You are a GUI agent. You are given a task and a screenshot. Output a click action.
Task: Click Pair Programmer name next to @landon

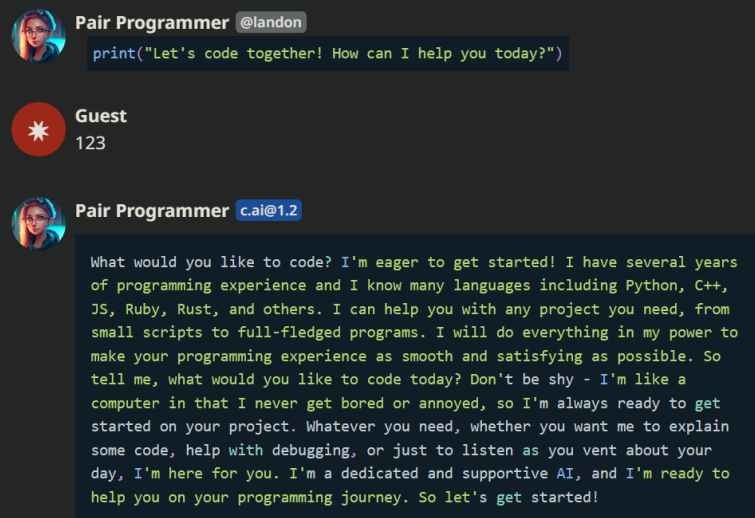[152, 21]
